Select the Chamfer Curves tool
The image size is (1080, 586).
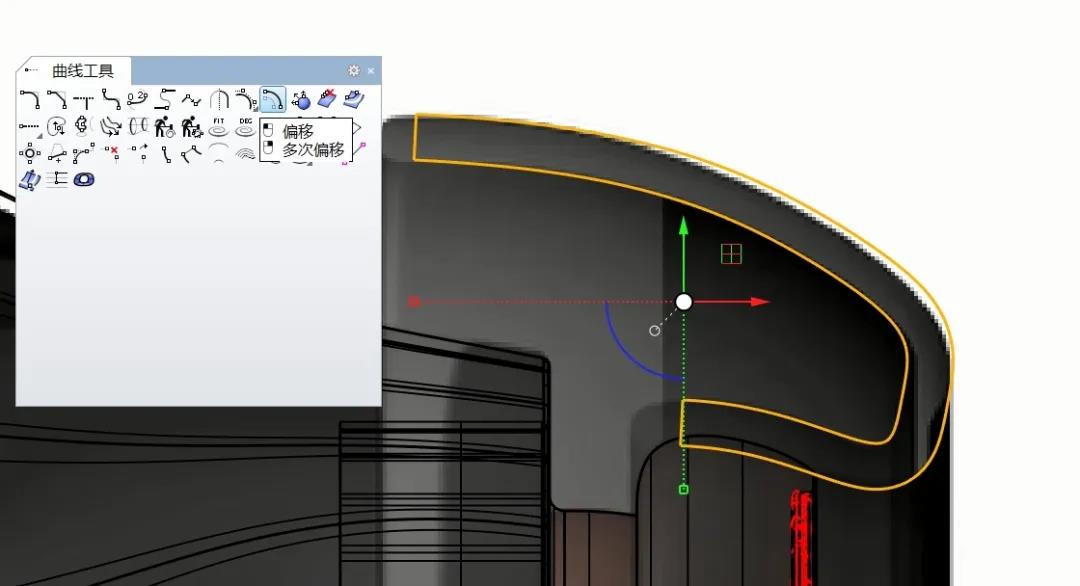pyautogui.click(x=56, y=100)
